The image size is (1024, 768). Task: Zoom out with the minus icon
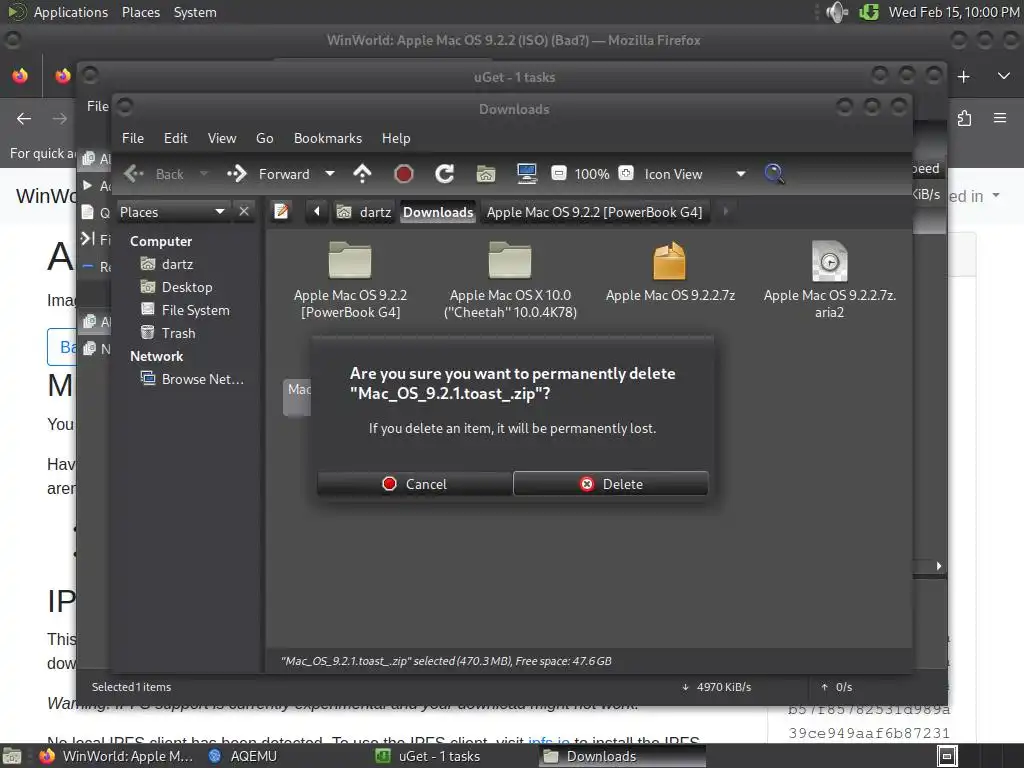tap(559, 173)
